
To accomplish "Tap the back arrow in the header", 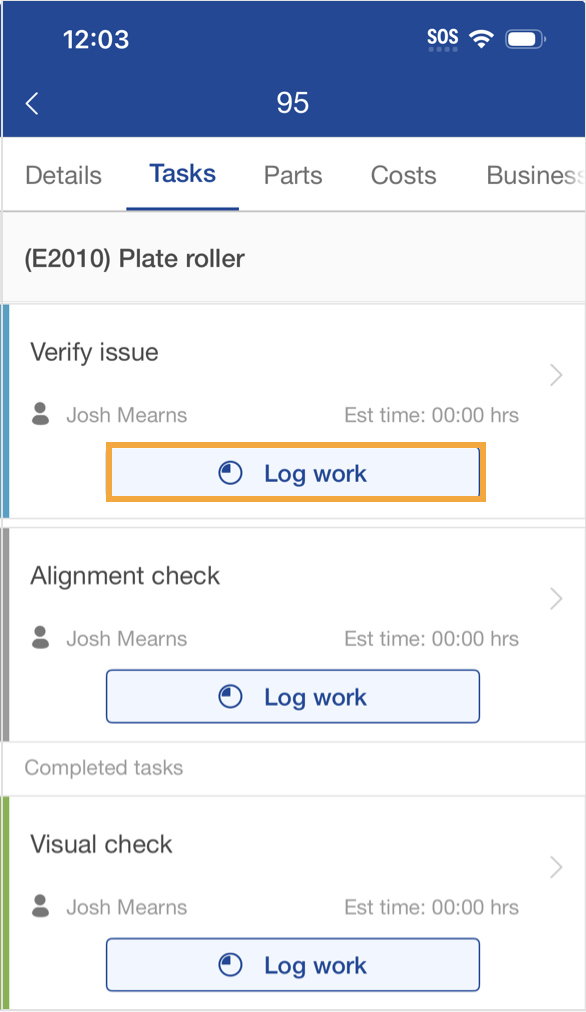I will point(31,103).
